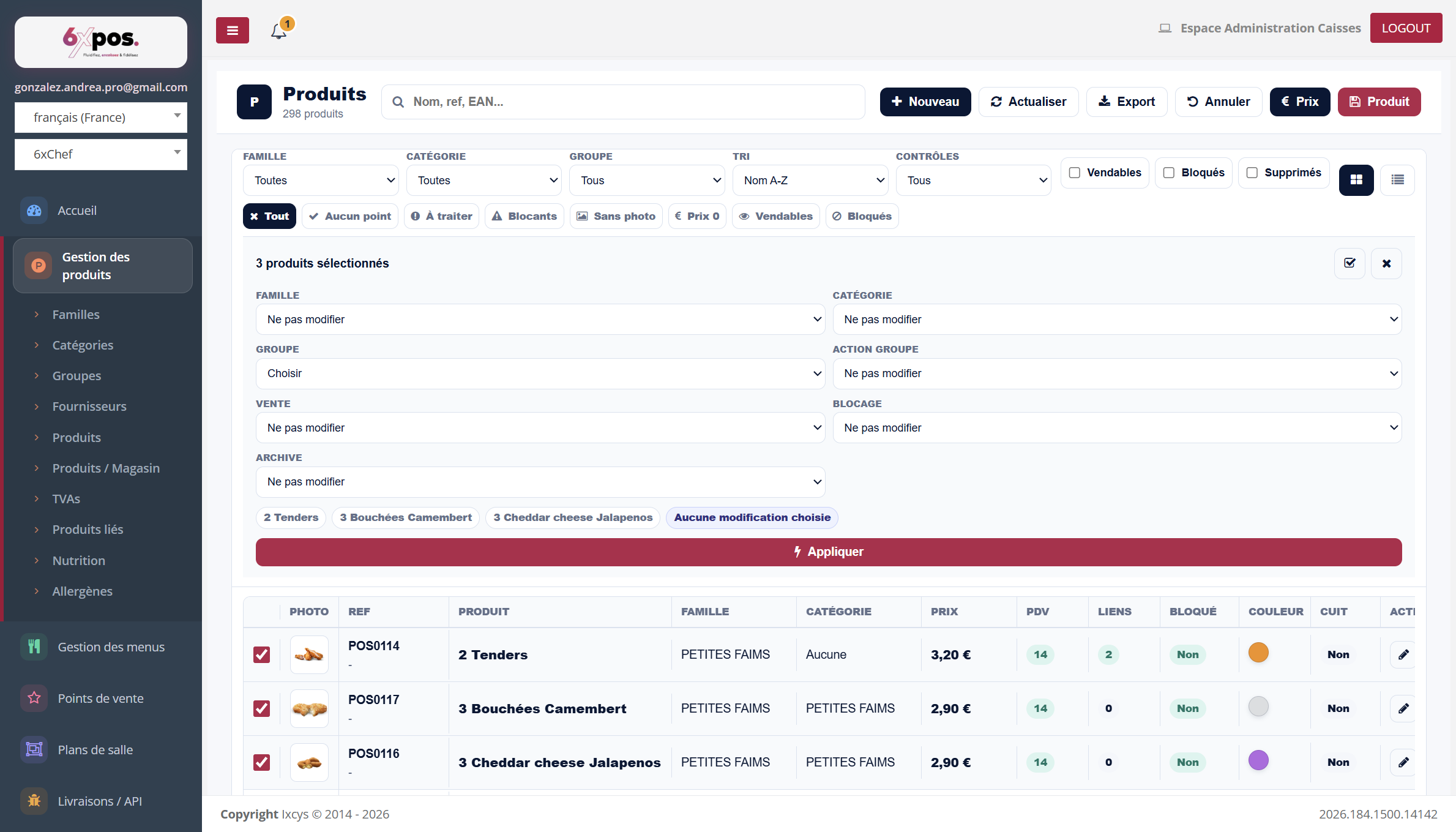Toggle the Supprimés checkbox
The image size is (1456, 832).
(x=1252, y=173)
